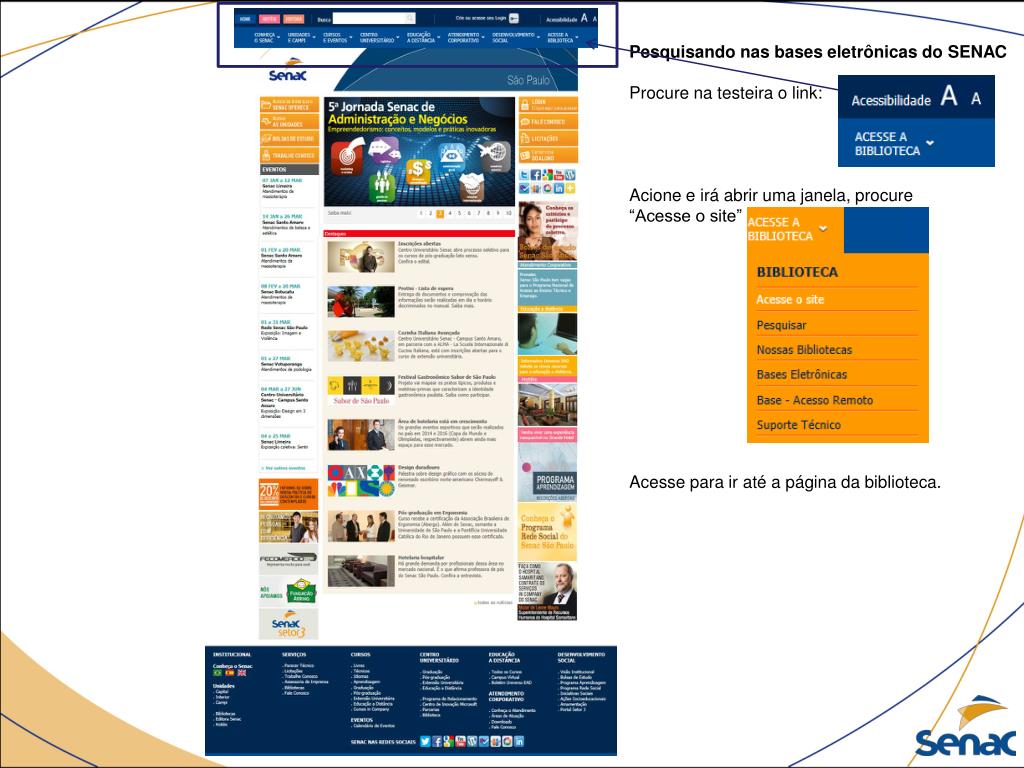Expand the Cursos e Eventos nav menu
Viewport: 1024px width, 768px height.
click(338, 37)
